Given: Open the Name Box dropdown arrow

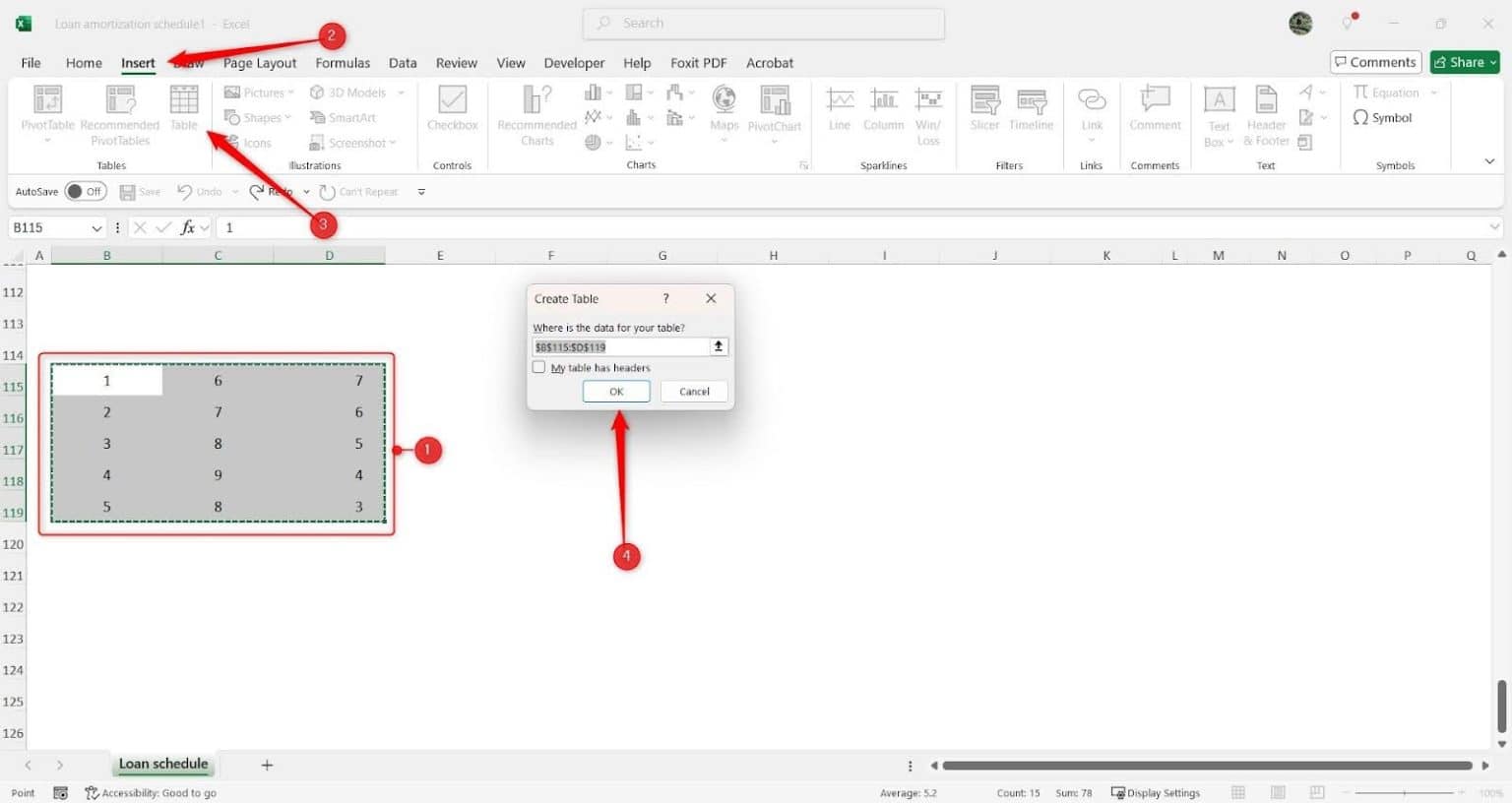Looking at the screenshot, I should tap(97, 227).
